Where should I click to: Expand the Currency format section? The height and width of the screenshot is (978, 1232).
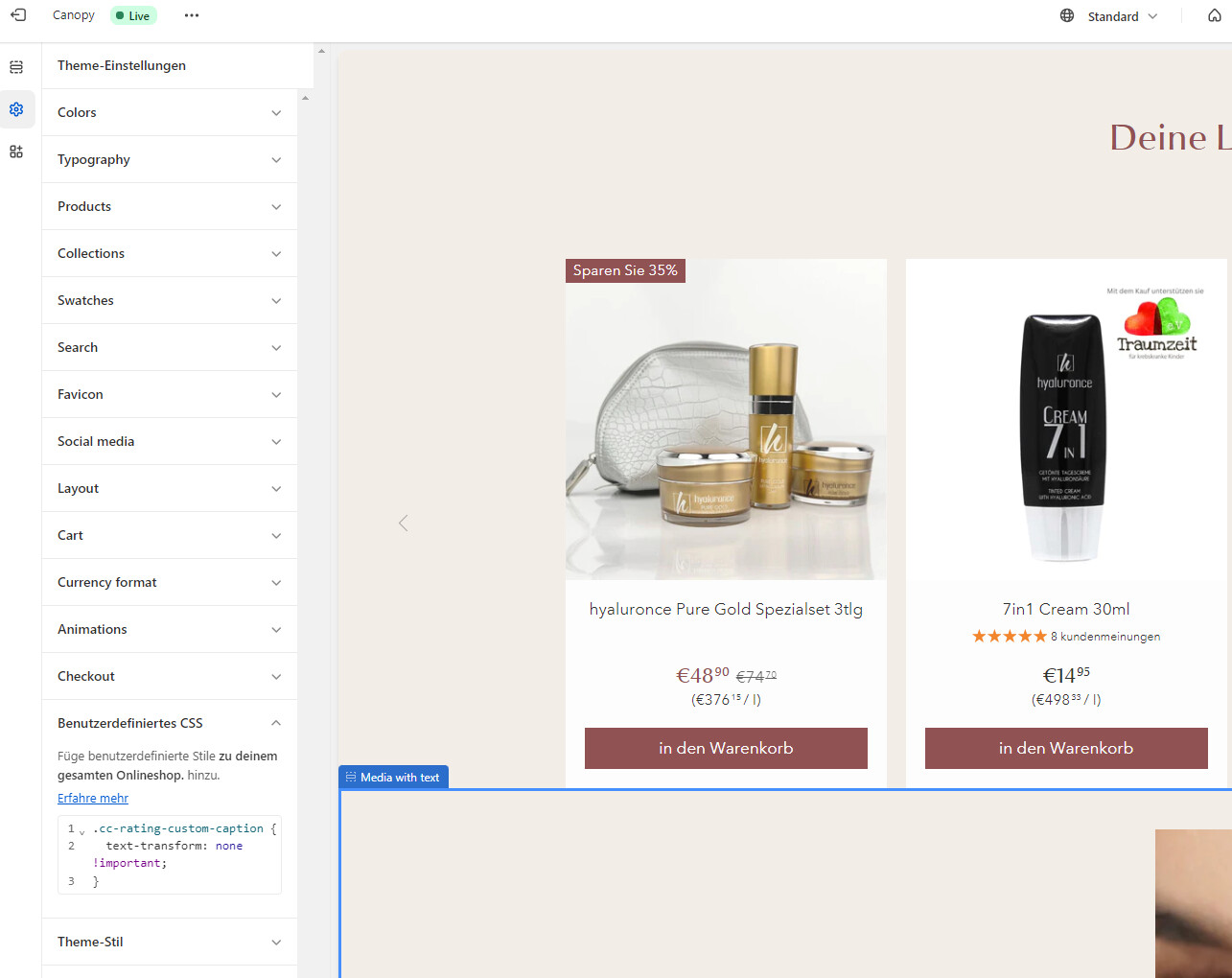[x=170, y=582]
